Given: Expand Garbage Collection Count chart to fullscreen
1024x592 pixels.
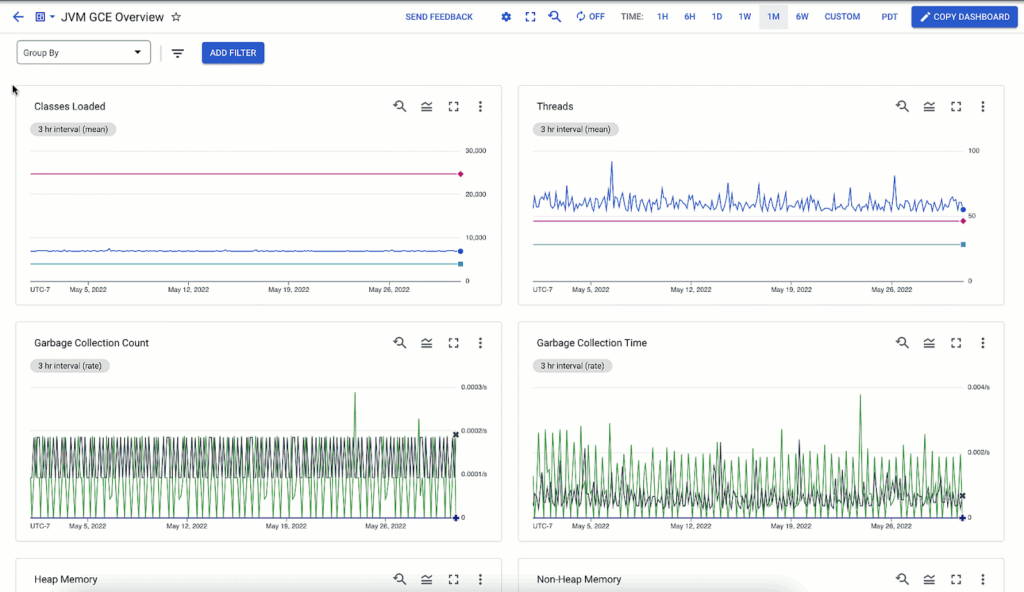Looking at the screenshot, I should (453, 342).
